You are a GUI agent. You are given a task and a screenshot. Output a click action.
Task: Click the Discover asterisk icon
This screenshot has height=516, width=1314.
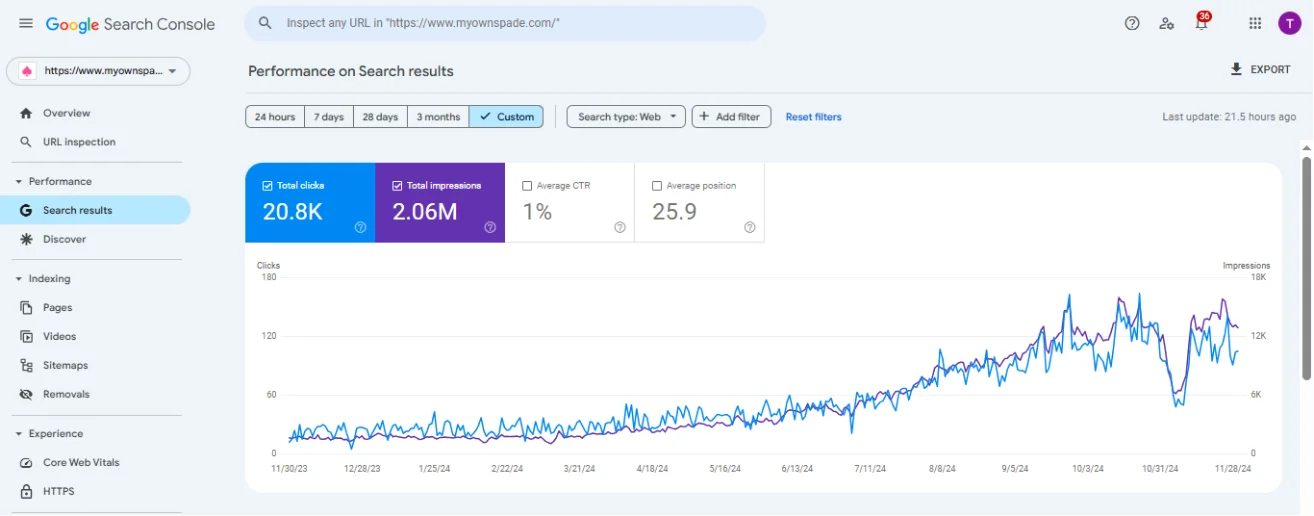pyautogui.click(x=26, y=239)
